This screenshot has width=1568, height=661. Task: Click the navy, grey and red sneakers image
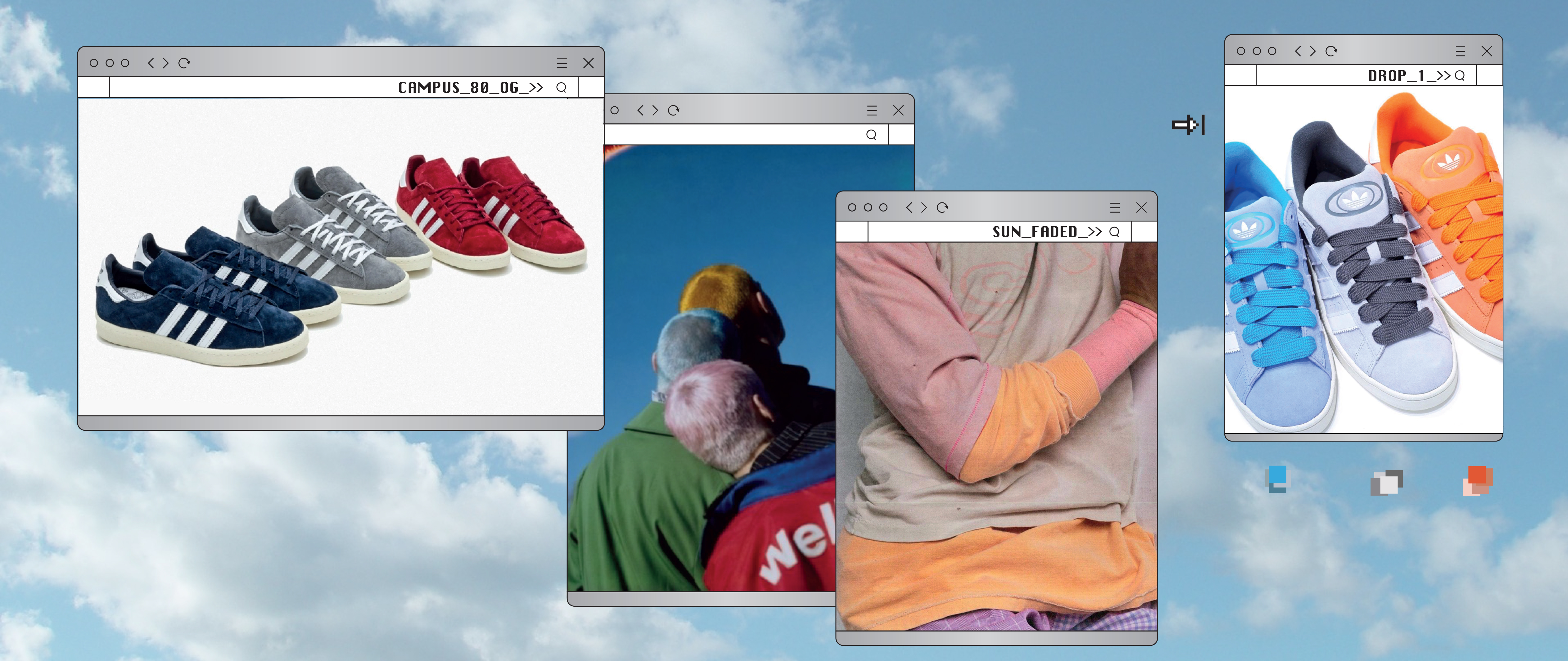[x=341, y=257]
